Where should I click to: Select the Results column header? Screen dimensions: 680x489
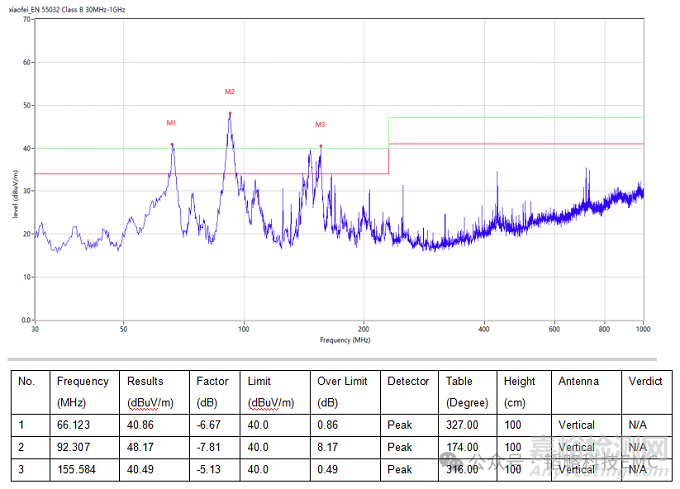[x=145, y=381]
